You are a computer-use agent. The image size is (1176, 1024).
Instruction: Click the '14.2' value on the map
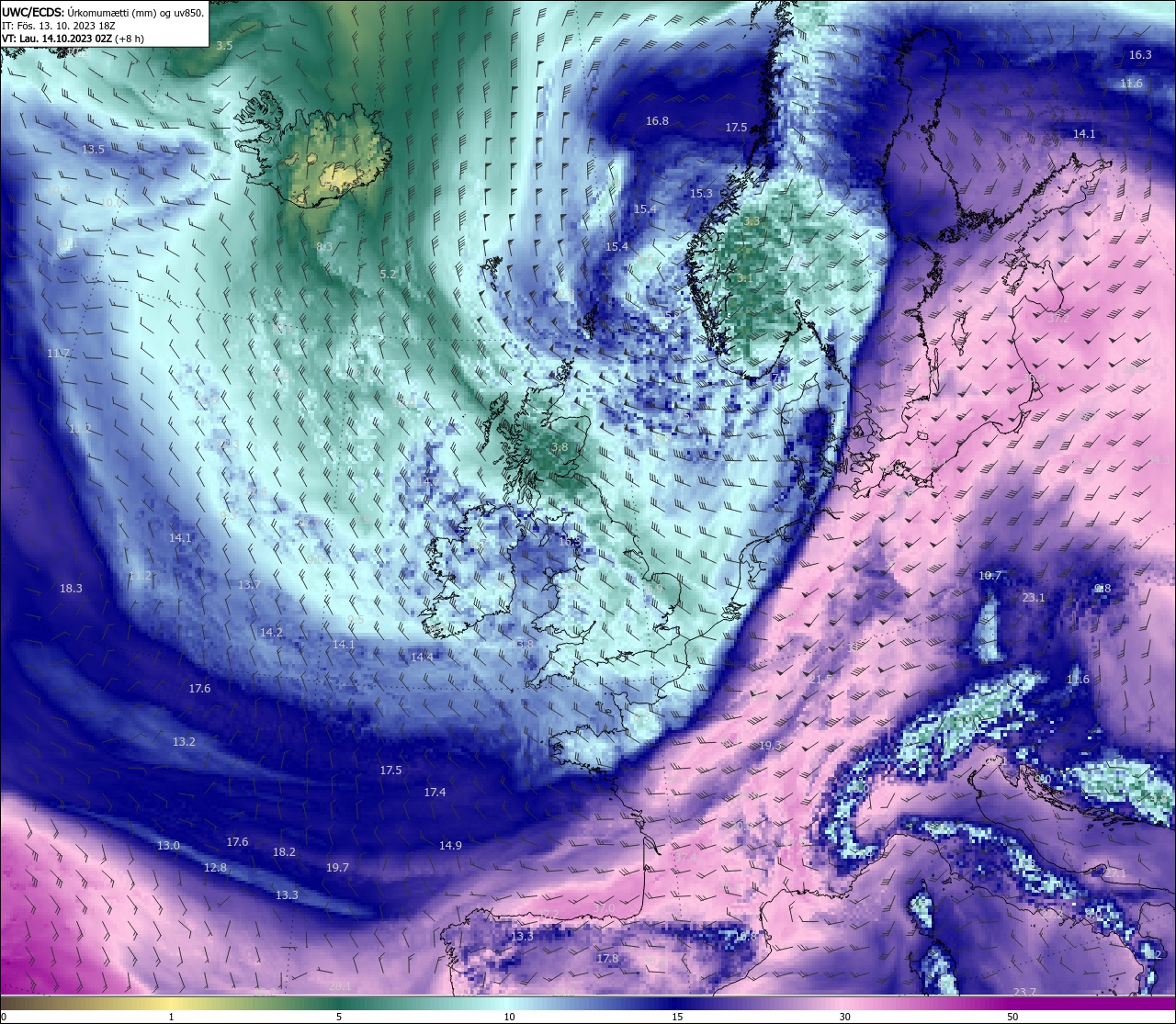[271, 633]
